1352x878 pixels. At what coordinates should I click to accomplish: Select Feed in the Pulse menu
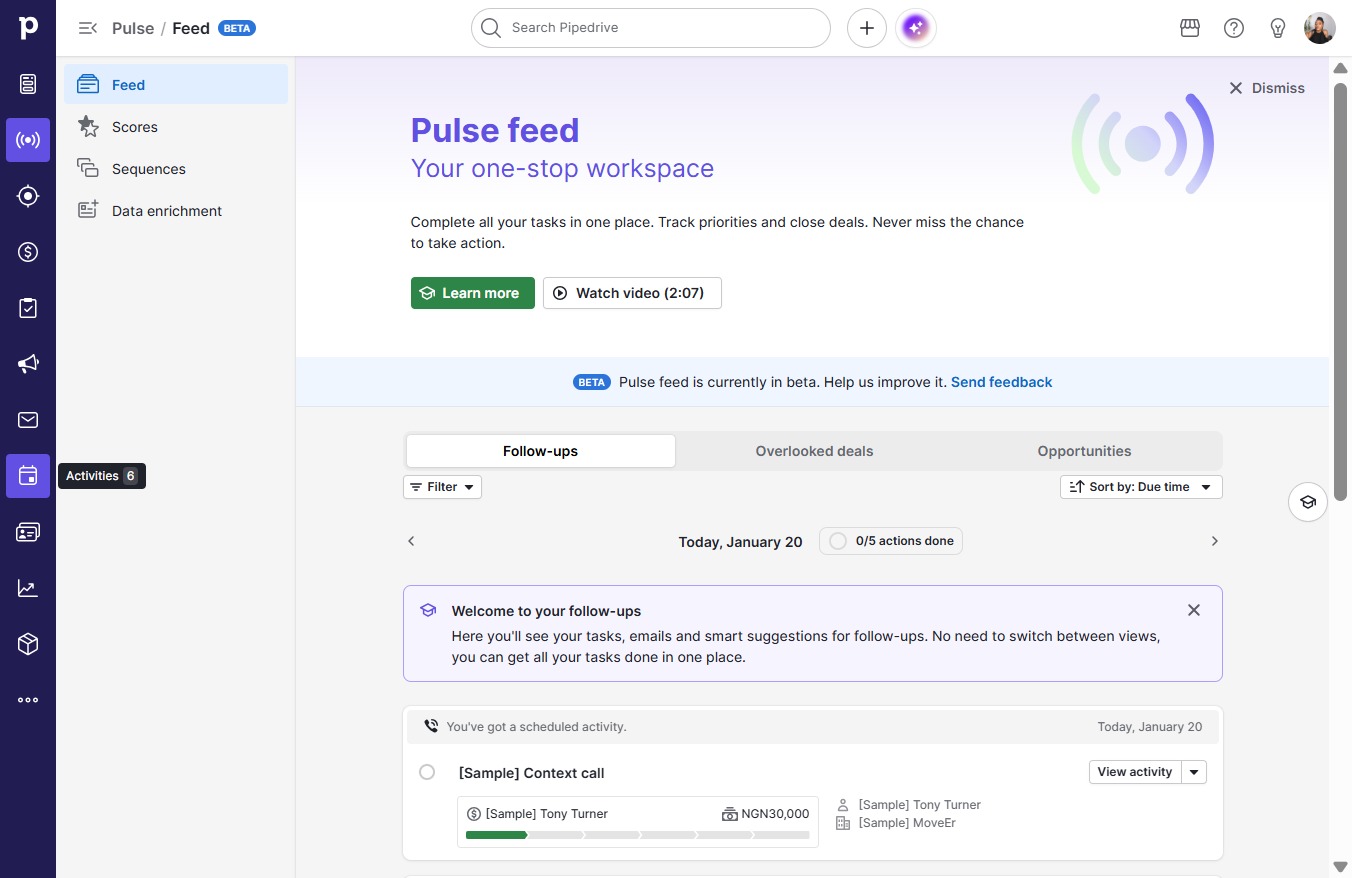click(x=176, y=85)
